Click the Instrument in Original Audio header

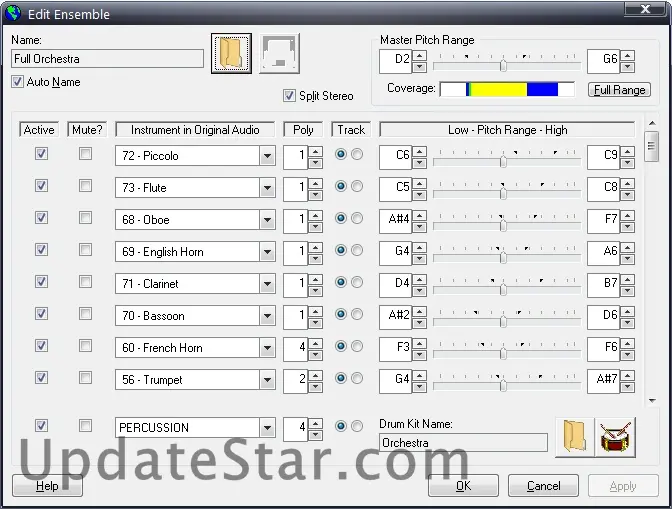[x=195, y=130]
